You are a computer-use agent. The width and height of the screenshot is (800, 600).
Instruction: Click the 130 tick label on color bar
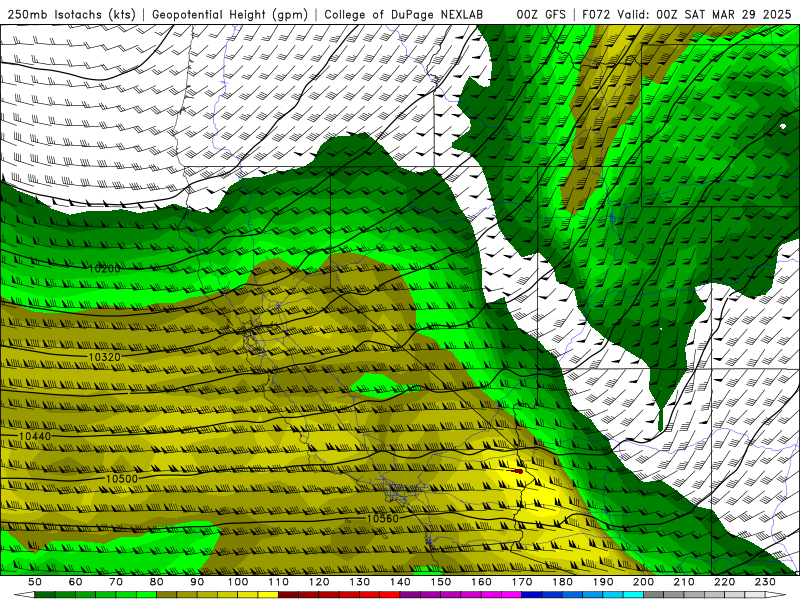(359, 582)
